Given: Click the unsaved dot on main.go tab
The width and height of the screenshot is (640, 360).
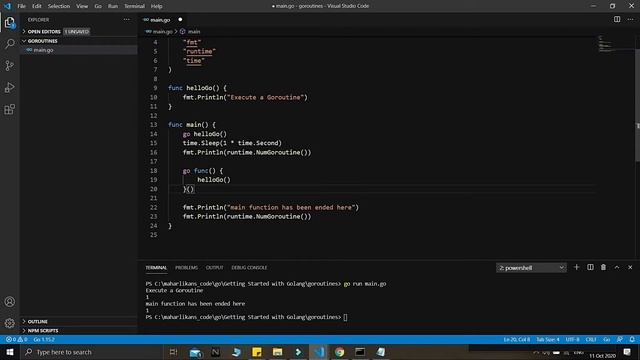Looking at the screenshot, I should 180,20.
